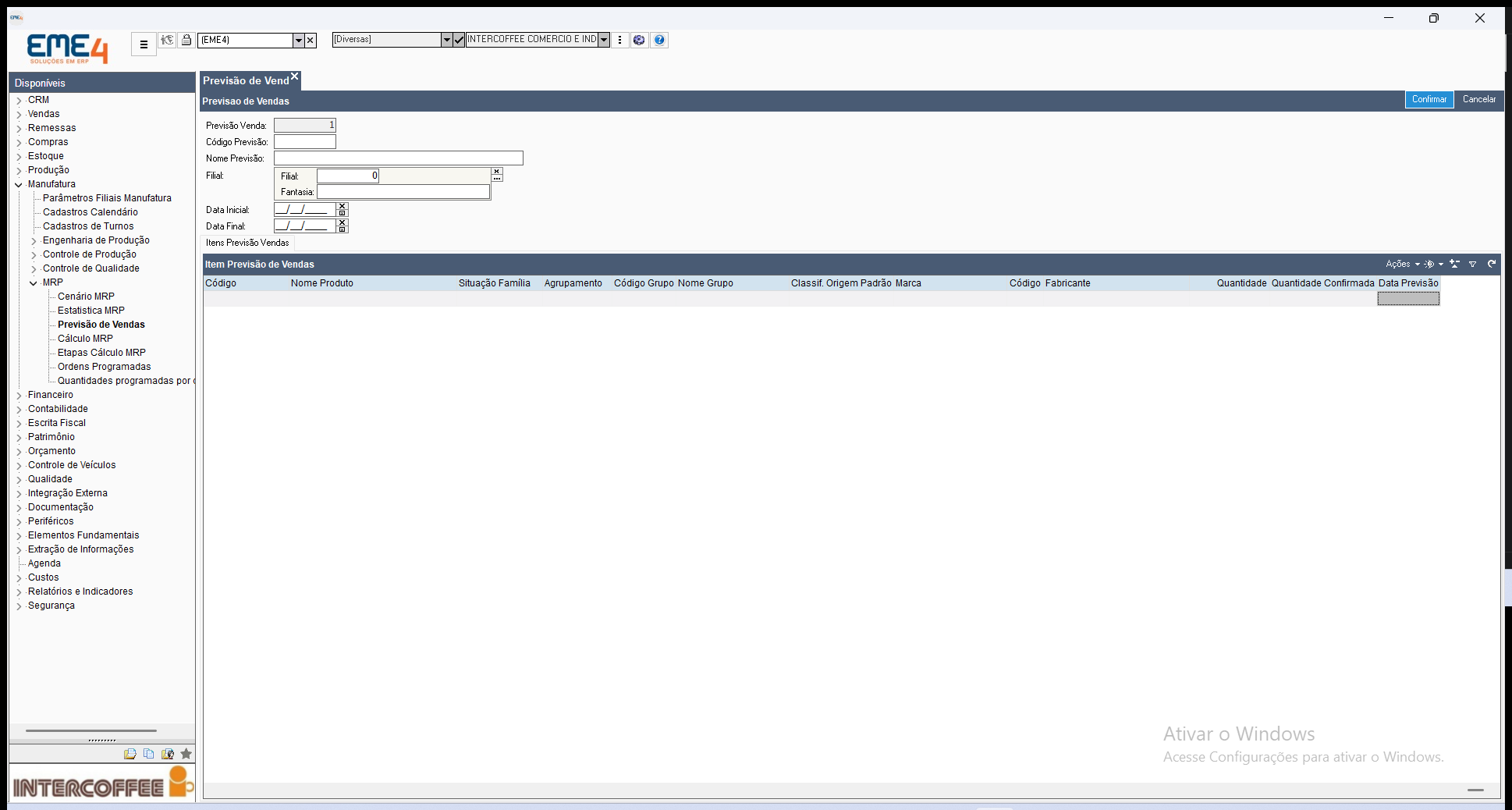Open the hamburger menu button in the toolbar
The image size is (1512, 810).
(144, 44)
